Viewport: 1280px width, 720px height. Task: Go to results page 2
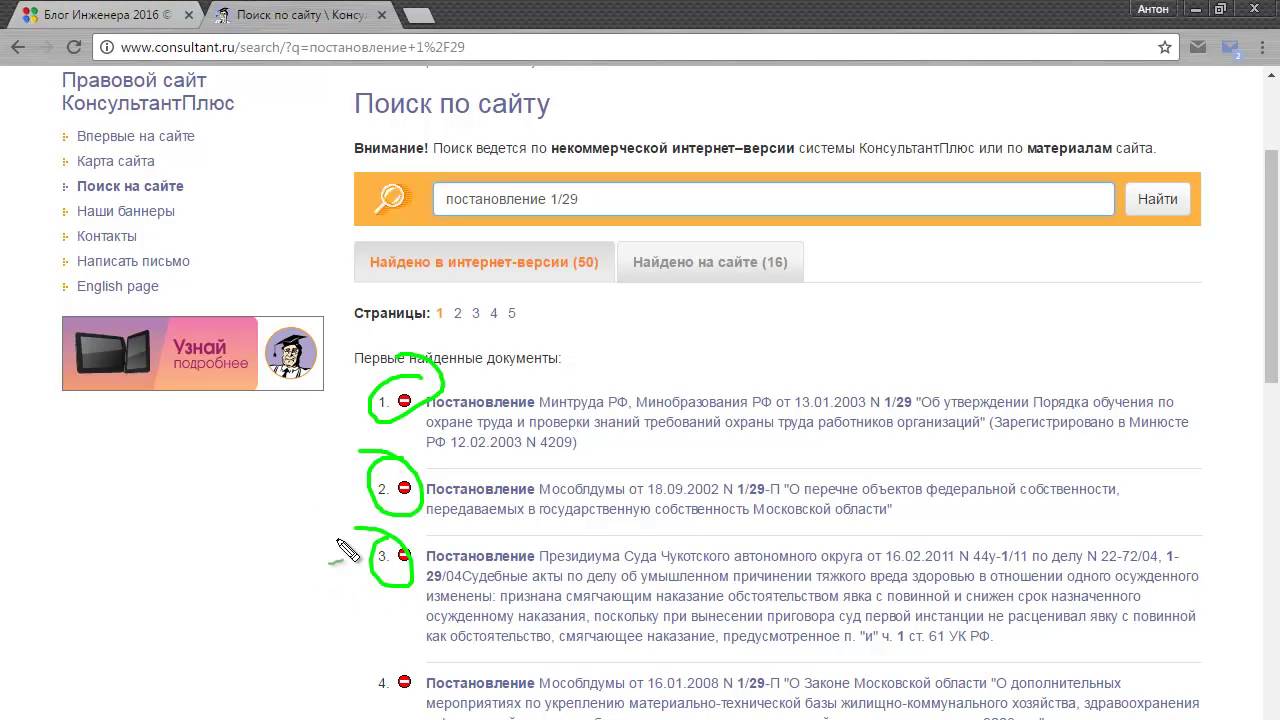click(458, 313)
